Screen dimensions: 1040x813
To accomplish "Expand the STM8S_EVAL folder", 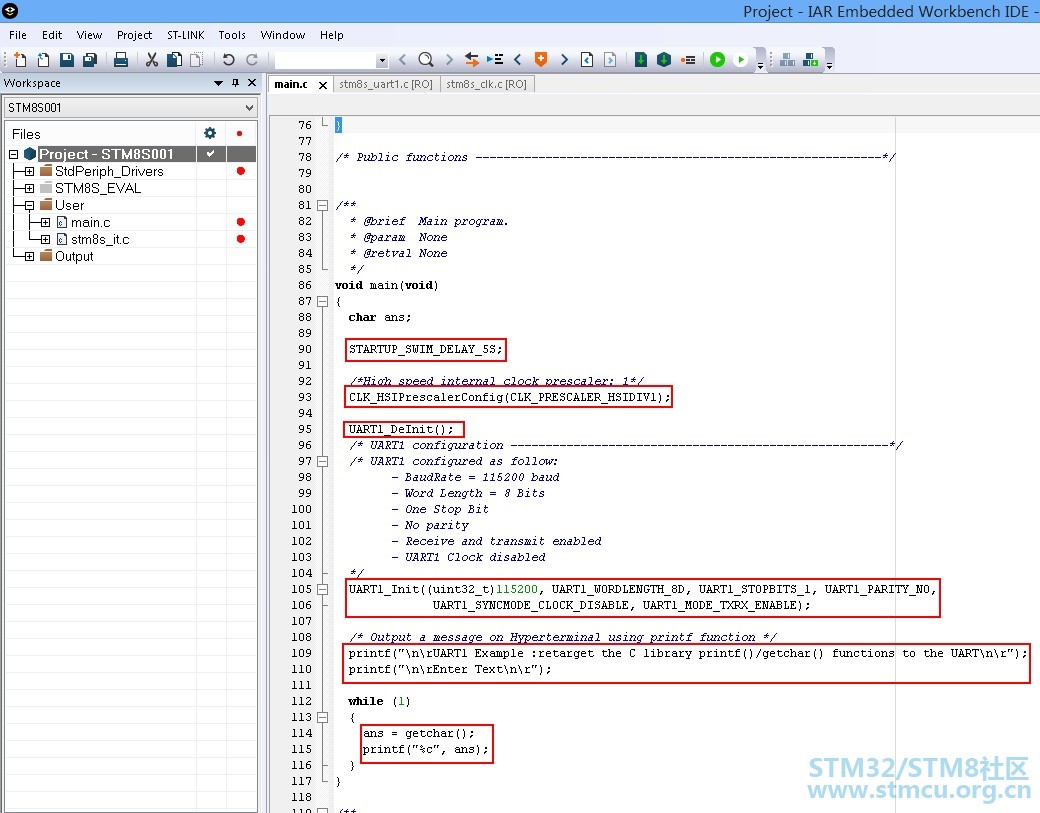I will [x=29, y=188].
